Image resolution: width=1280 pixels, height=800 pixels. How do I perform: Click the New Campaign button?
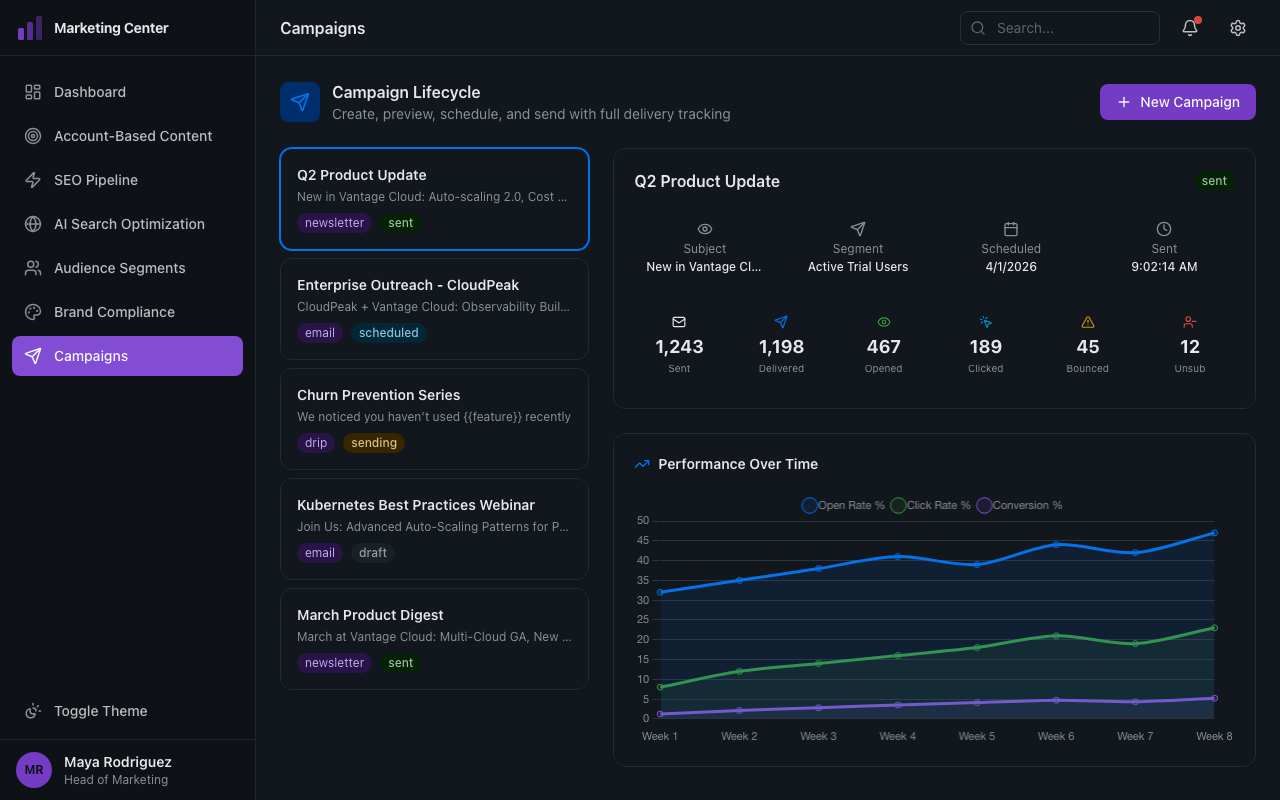1177,101
